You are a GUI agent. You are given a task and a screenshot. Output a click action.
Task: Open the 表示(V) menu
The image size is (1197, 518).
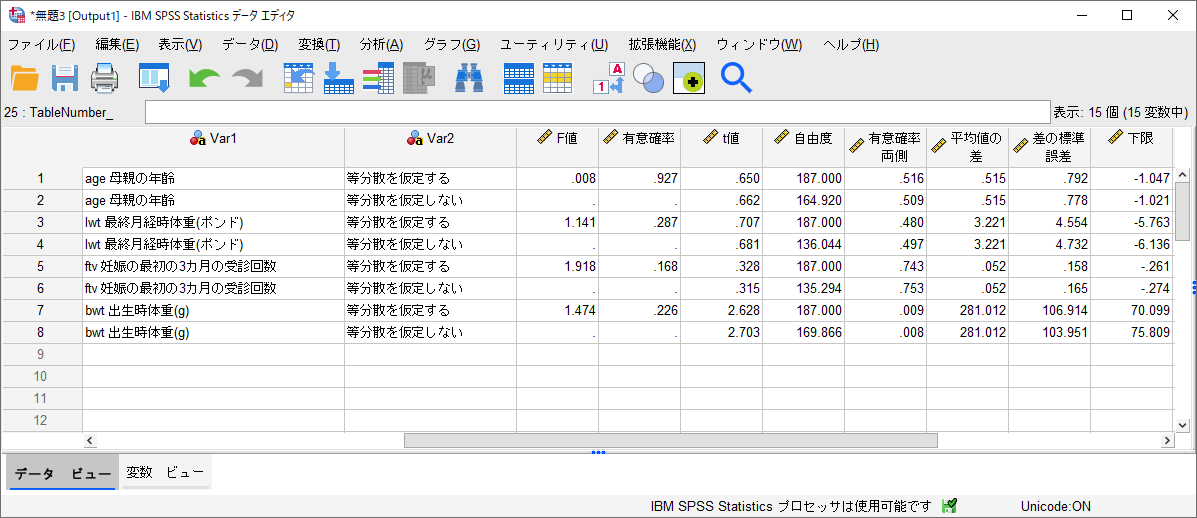[x=180, y=45]
